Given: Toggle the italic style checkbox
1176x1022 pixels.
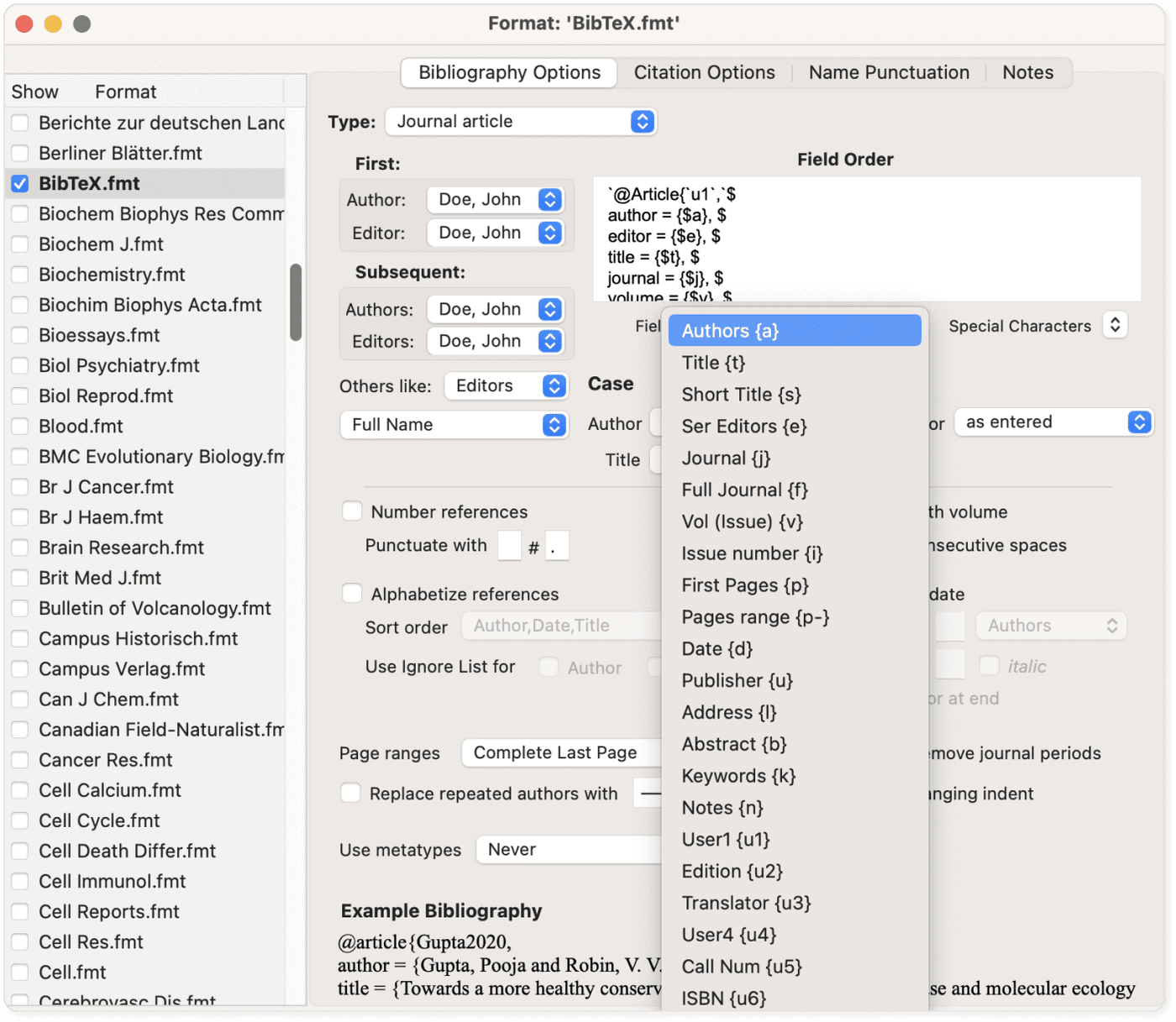Looking at the screenshot, I should [x=989, y=665].
